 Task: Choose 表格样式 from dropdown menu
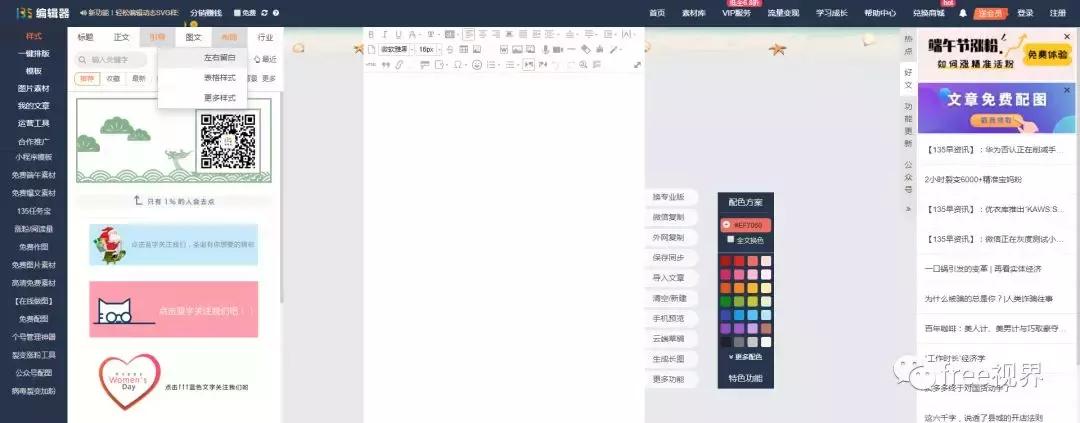[x=219, y=78]
